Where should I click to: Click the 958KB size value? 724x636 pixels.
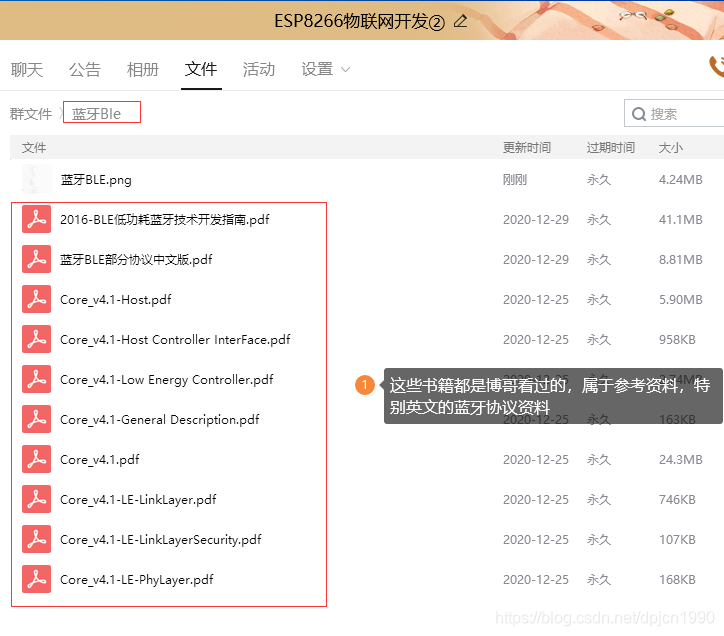point(677,339)
